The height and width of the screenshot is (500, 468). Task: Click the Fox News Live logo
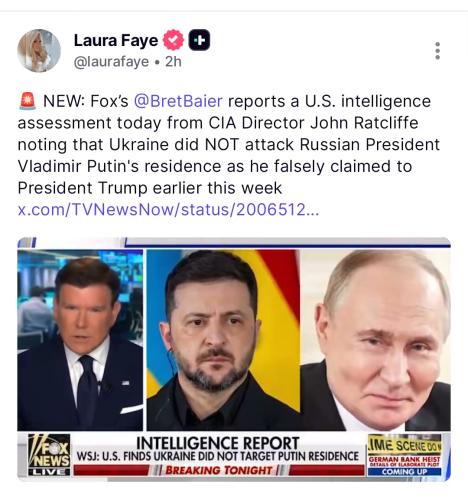click(x=49, y=454)
